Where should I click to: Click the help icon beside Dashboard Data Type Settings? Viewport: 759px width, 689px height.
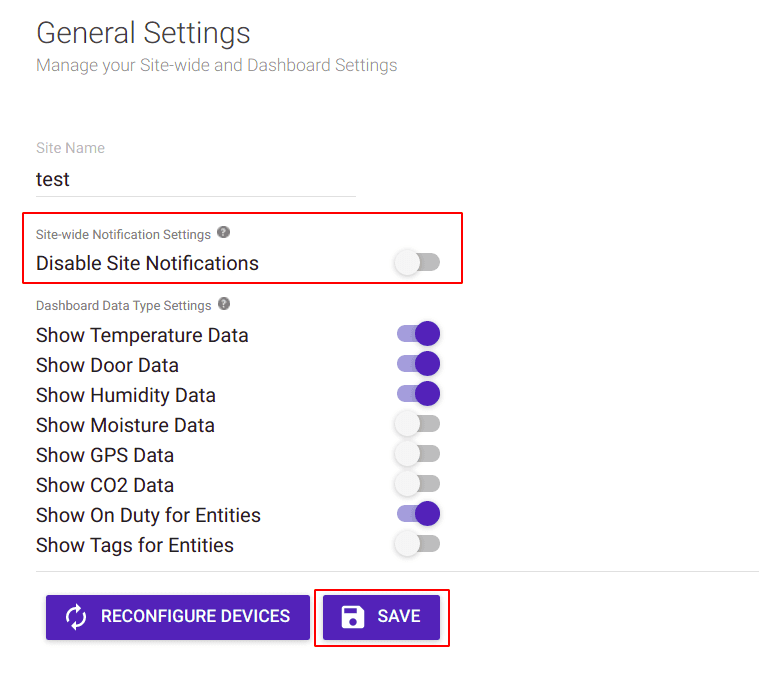pyautogui.click(x=224, y=304)
